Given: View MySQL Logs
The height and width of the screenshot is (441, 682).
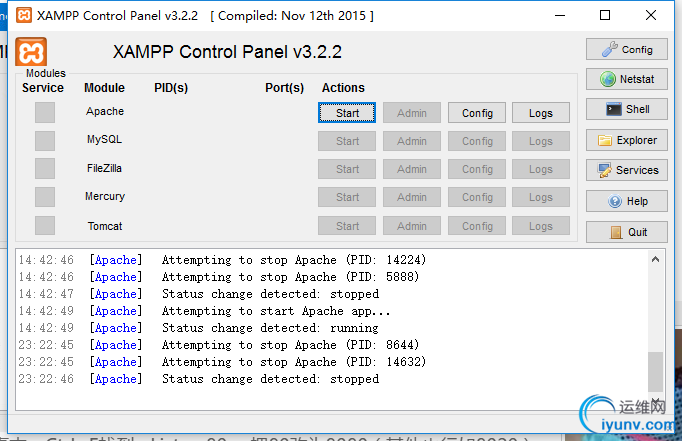Looking at the screenshot, I should pyautogui.click(x=541, y=141).
